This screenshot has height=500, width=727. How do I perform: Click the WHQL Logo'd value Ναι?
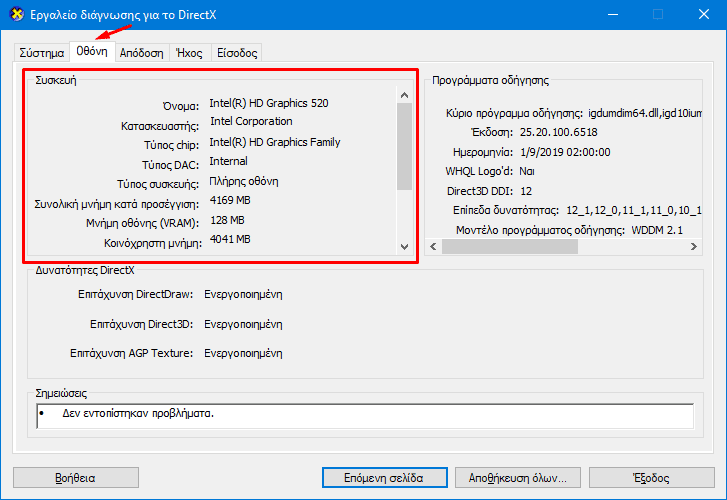527,172
